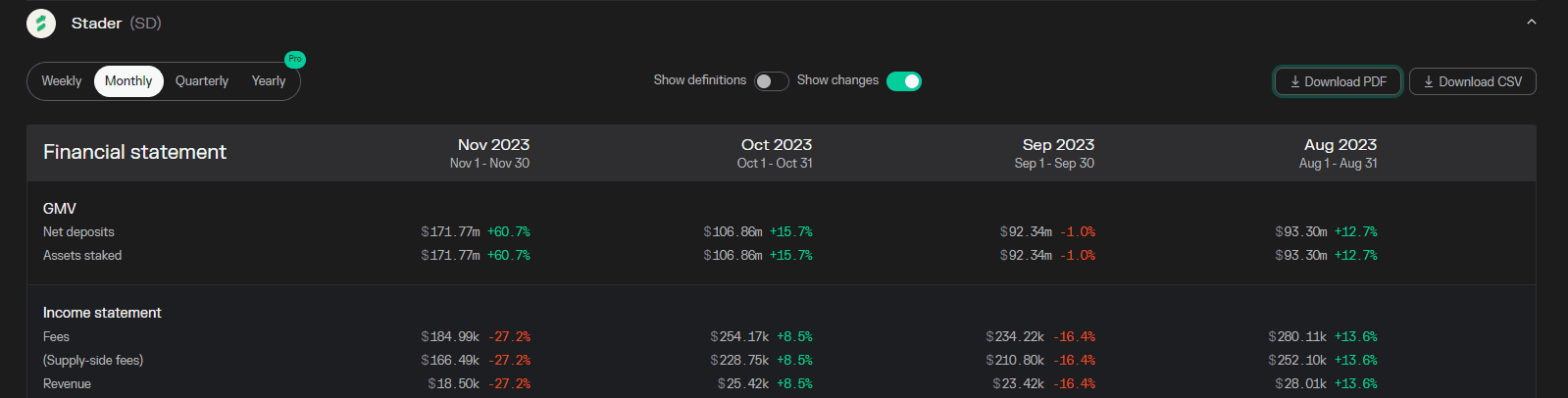Viewport: 1568px width, 398px height.
Task: Click the Assets staked row label
Action: tap(82, 256)
